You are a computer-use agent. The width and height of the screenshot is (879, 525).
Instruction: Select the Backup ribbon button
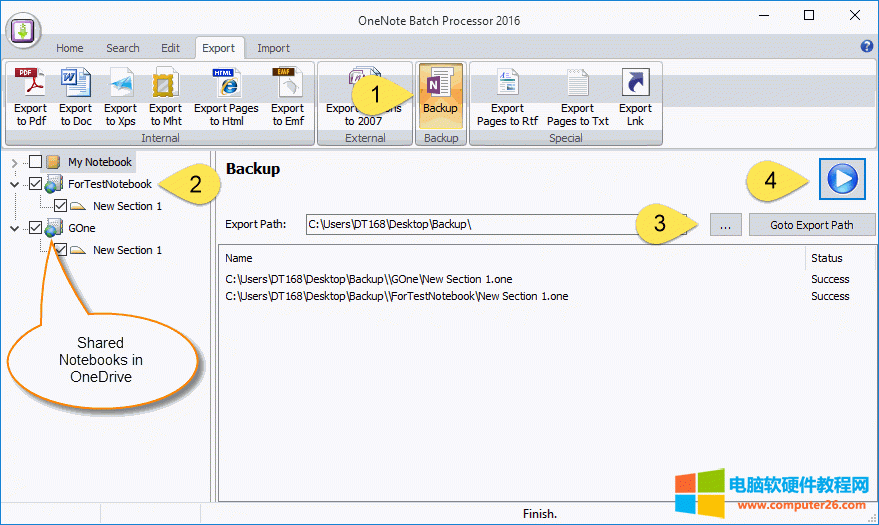440,93
